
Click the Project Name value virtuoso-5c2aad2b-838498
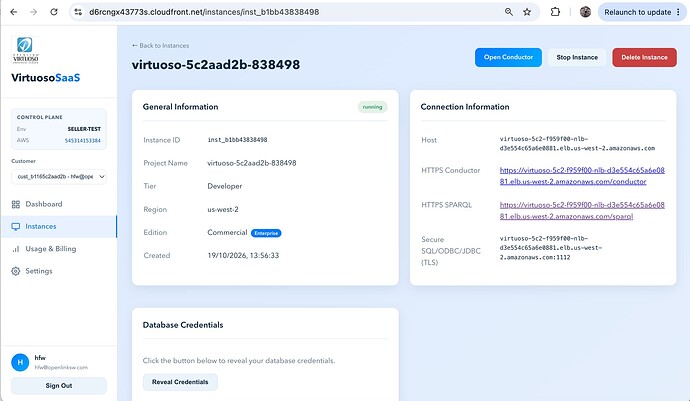[x=252, y=163]
